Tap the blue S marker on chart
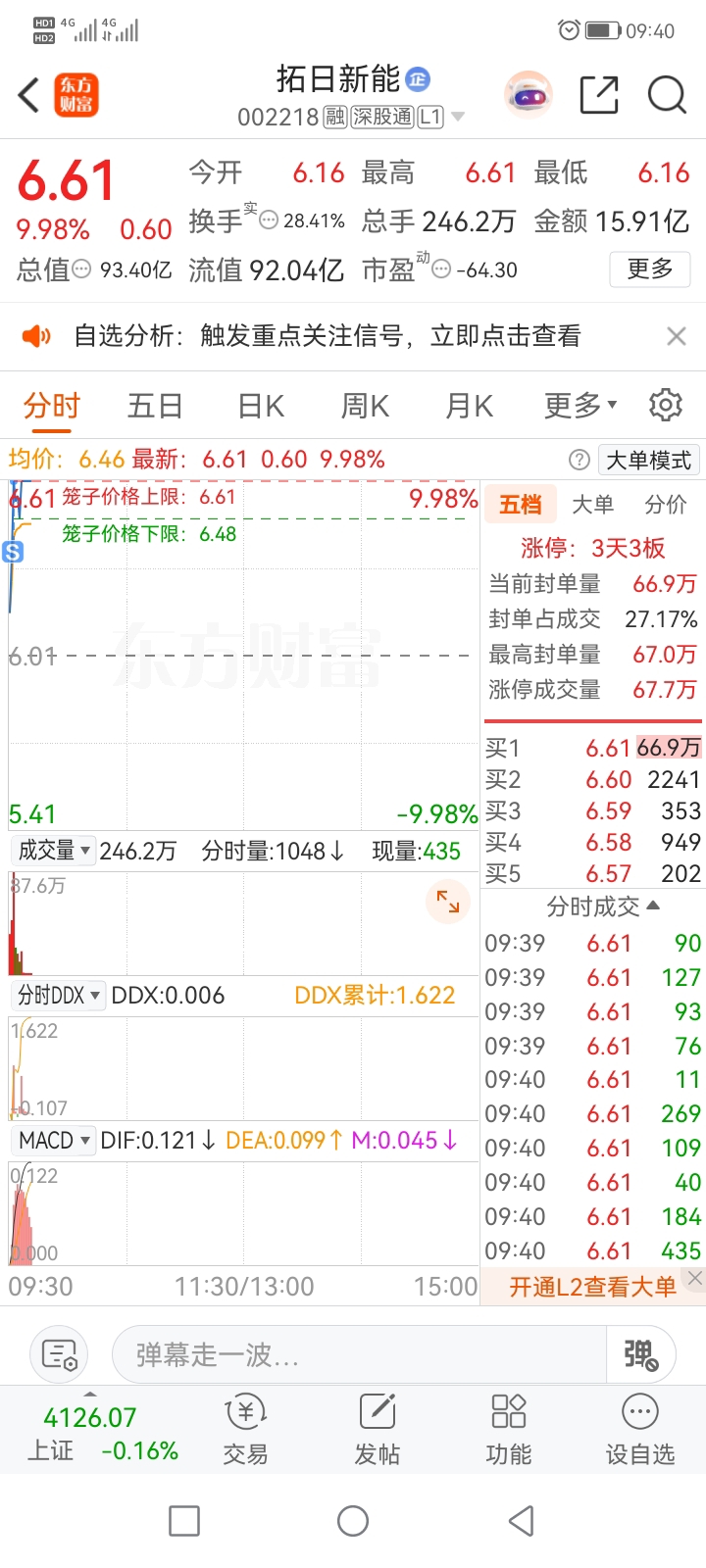This screenshot has width=706, height=1568. click(x=13, y=552)
